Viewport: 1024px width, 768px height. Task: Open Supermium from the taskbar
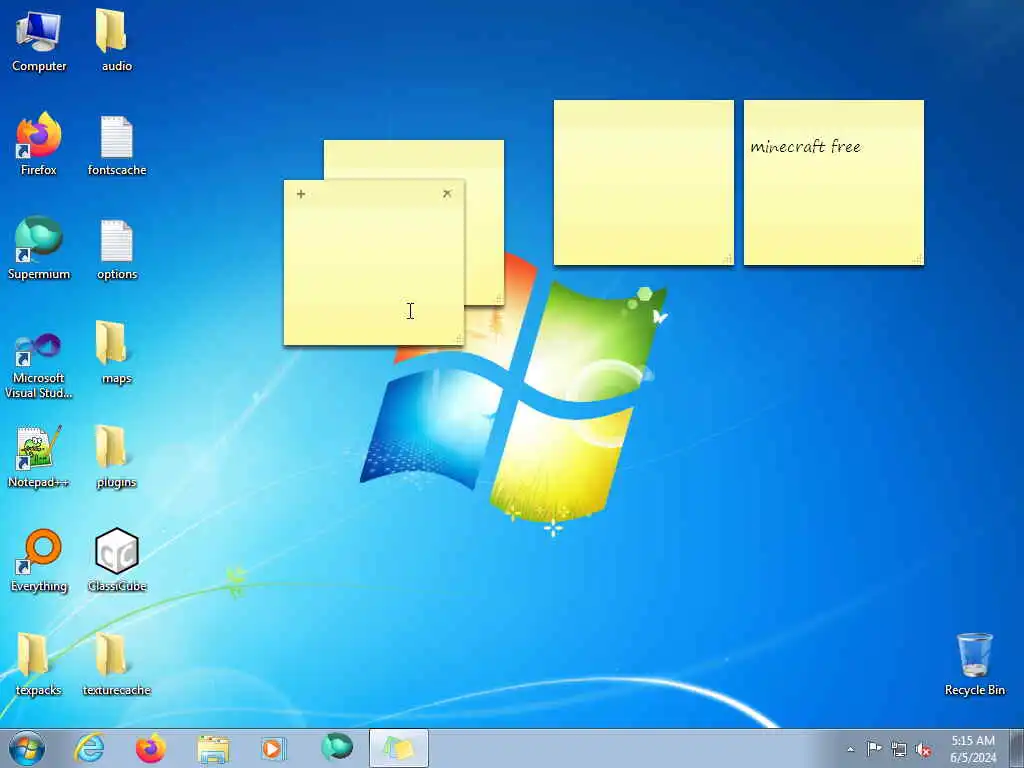pyautogui.click(x=337, y=747)
